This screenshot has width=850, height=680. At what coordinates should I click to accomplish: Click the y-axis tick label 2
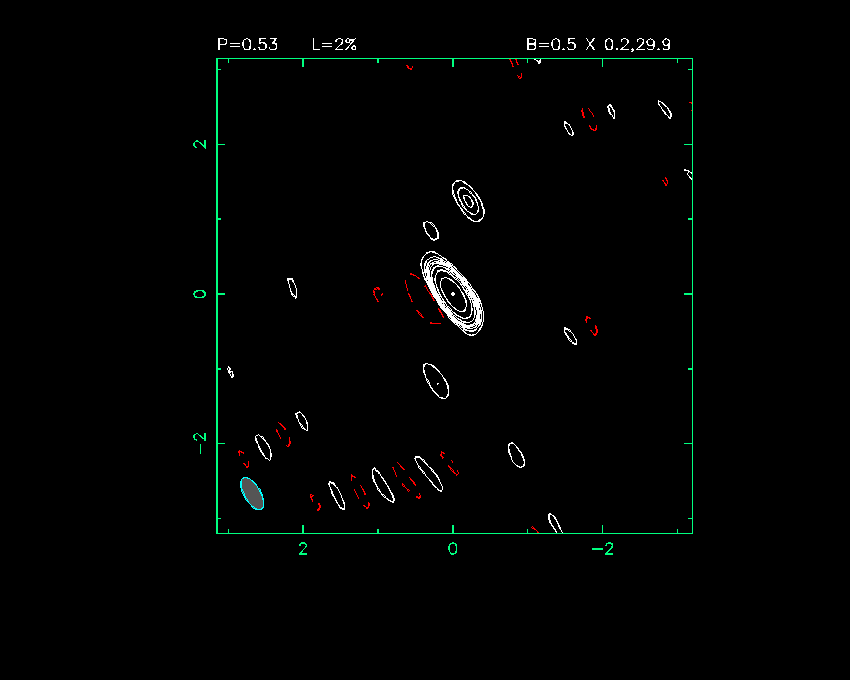tap(200, 144)
